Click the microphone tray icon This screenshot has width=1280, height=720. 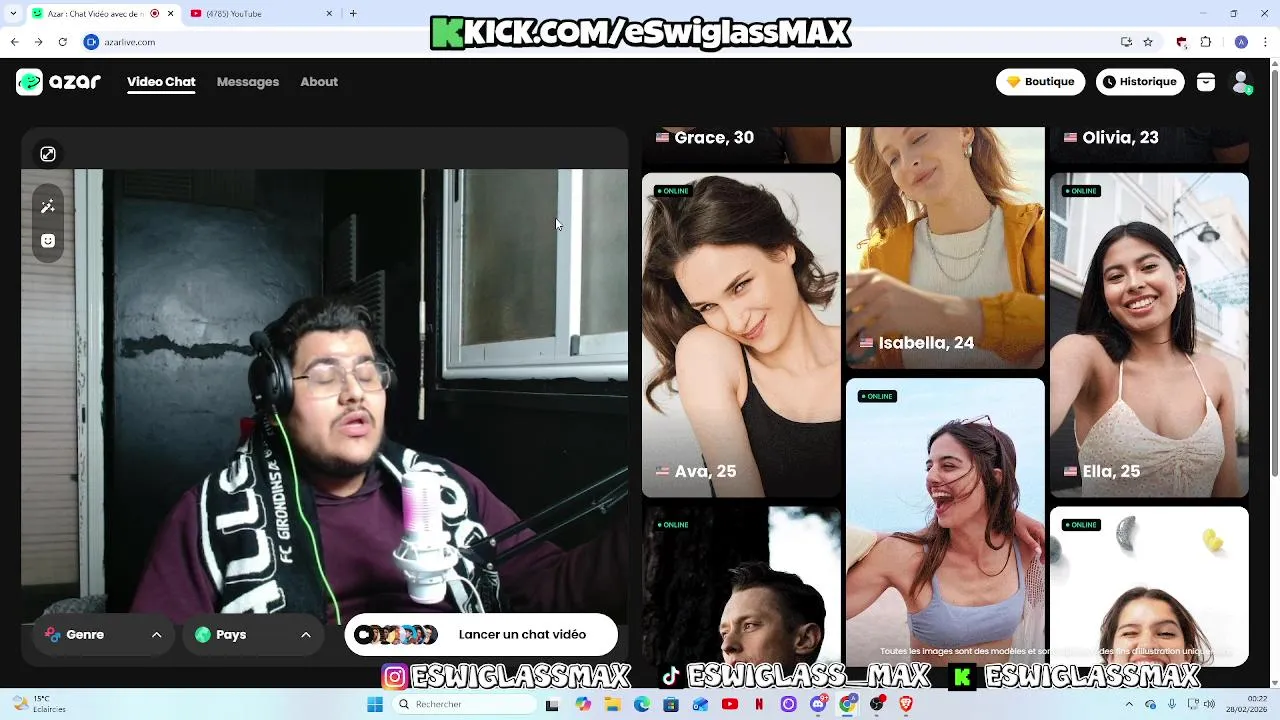1172,704
